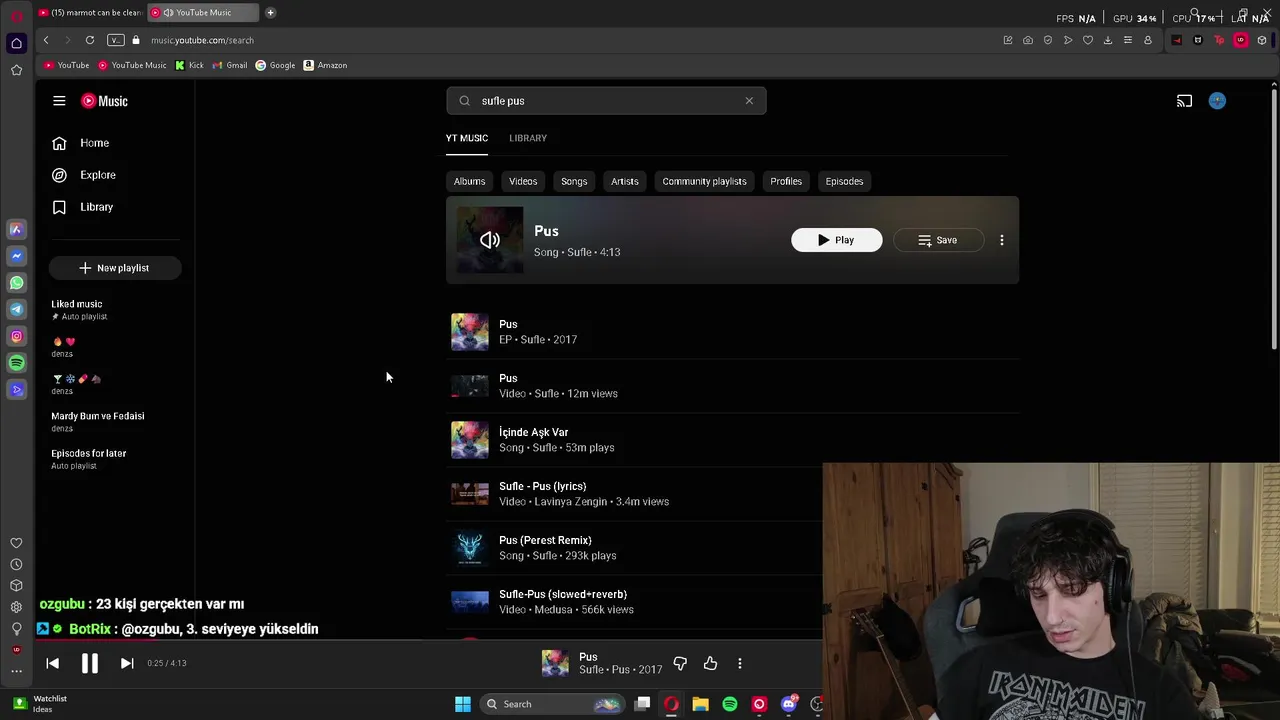1280x720 pixels.
Task: Pause the current song
Action: tap(89, 663)
